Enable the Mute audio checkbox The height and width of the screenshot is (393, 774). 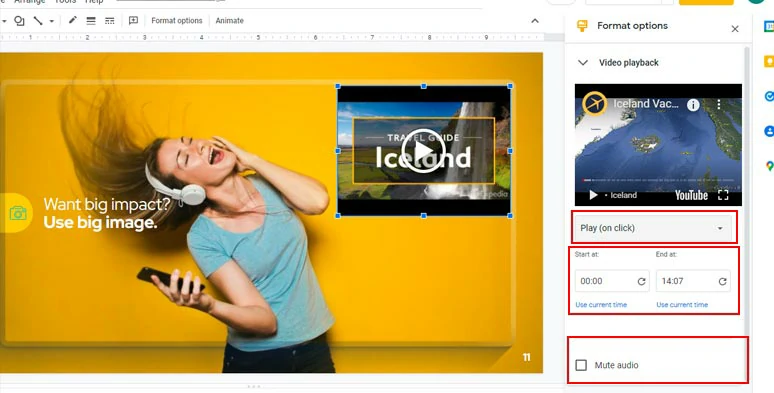pyautogui.click(x=581, y=365)
